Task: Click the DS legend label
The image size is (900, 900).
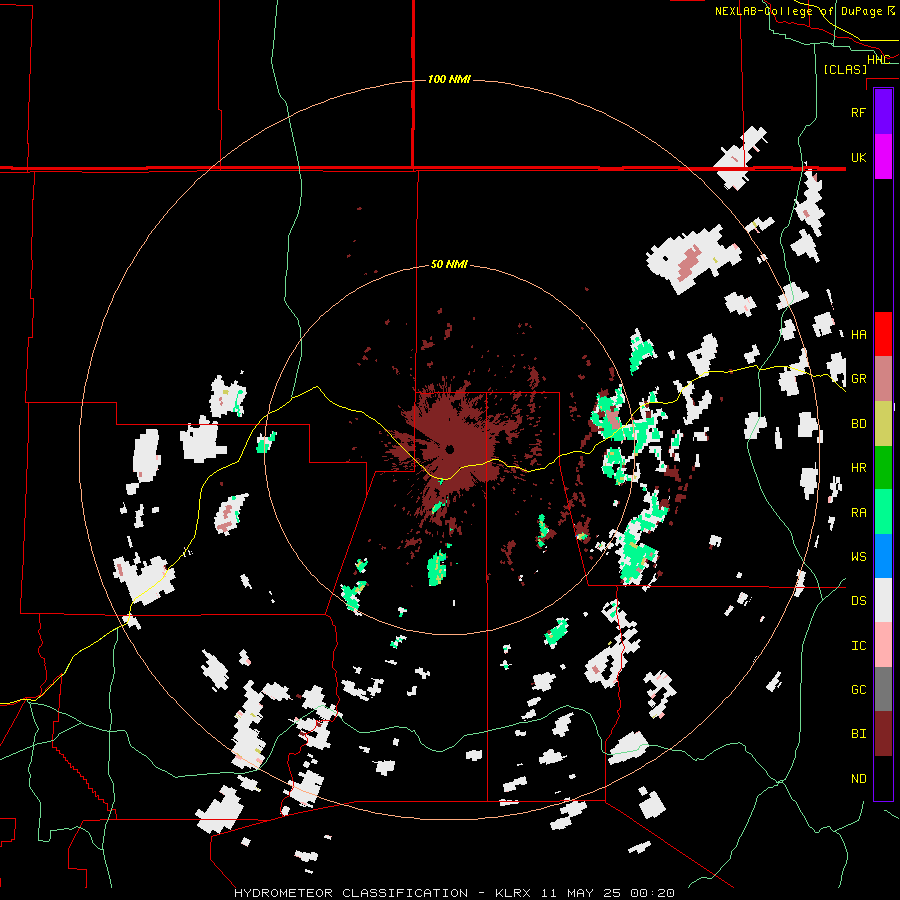Action: pyautogui.click(x=858, y=600)
